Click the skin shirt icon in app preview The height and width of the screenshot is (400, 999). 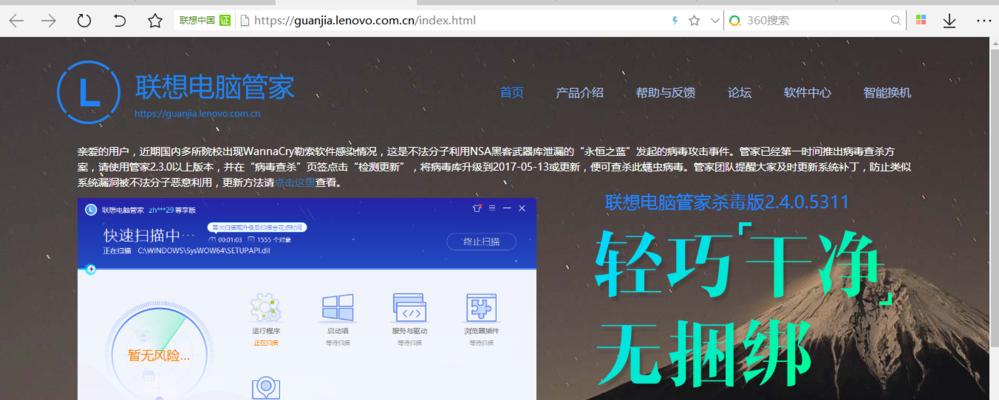pos(477,208)
